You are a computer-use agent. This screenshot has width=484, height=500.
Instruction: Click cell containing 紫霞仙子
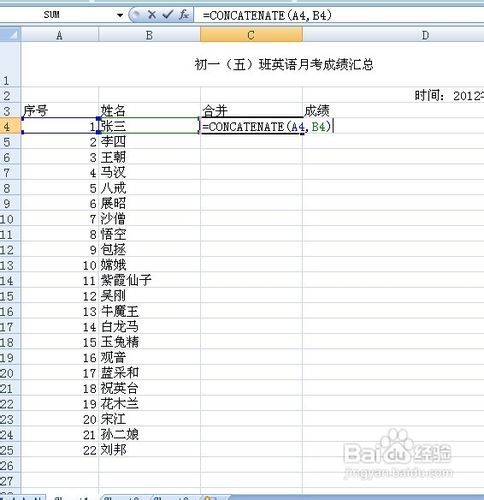[x=149, y=281]
